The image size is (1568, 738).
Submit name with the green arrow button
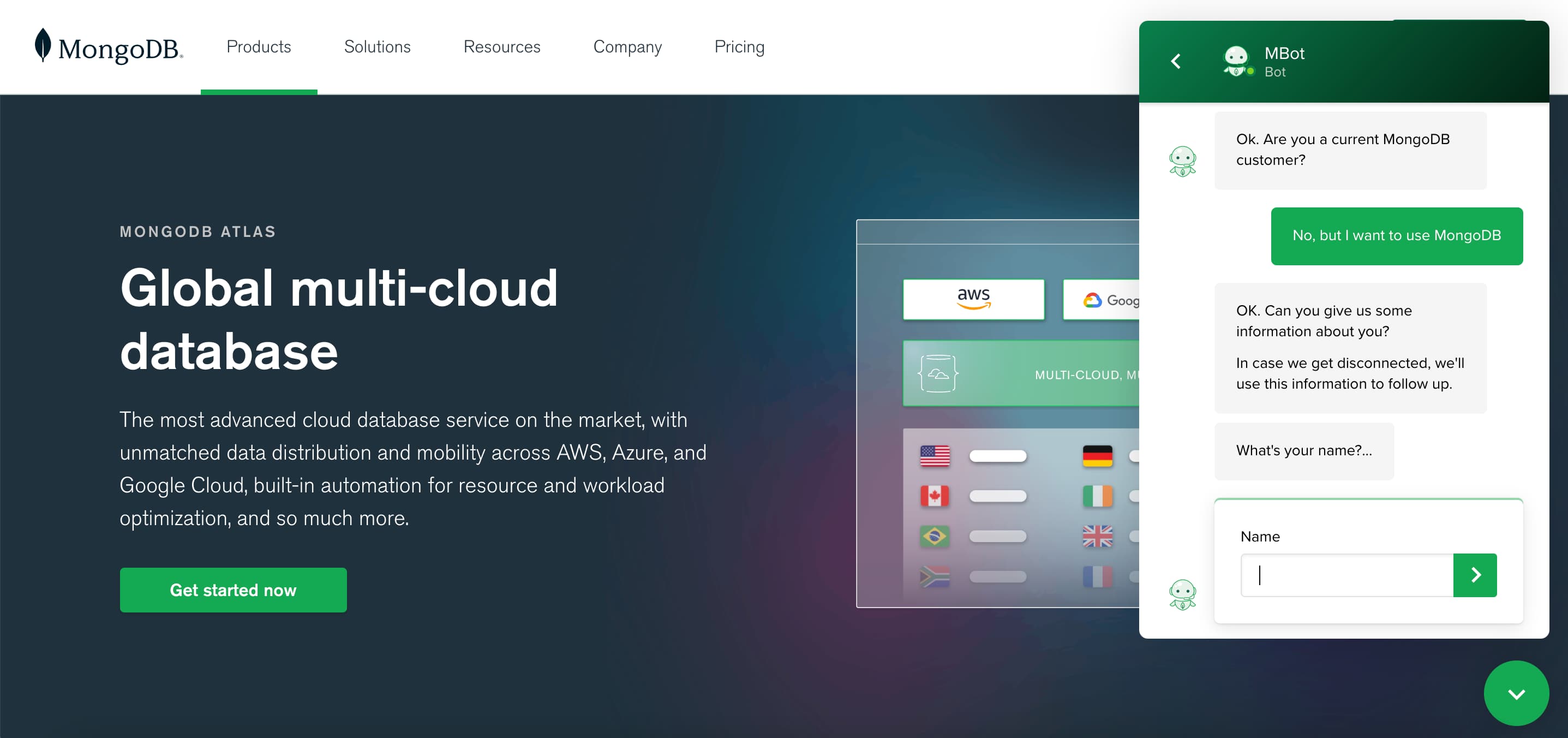(1475, 575)
